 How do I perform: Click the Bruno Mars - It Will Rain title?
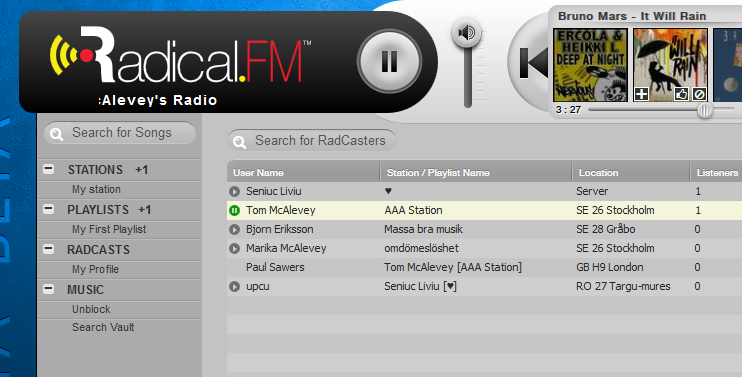[x=632, y=16]
